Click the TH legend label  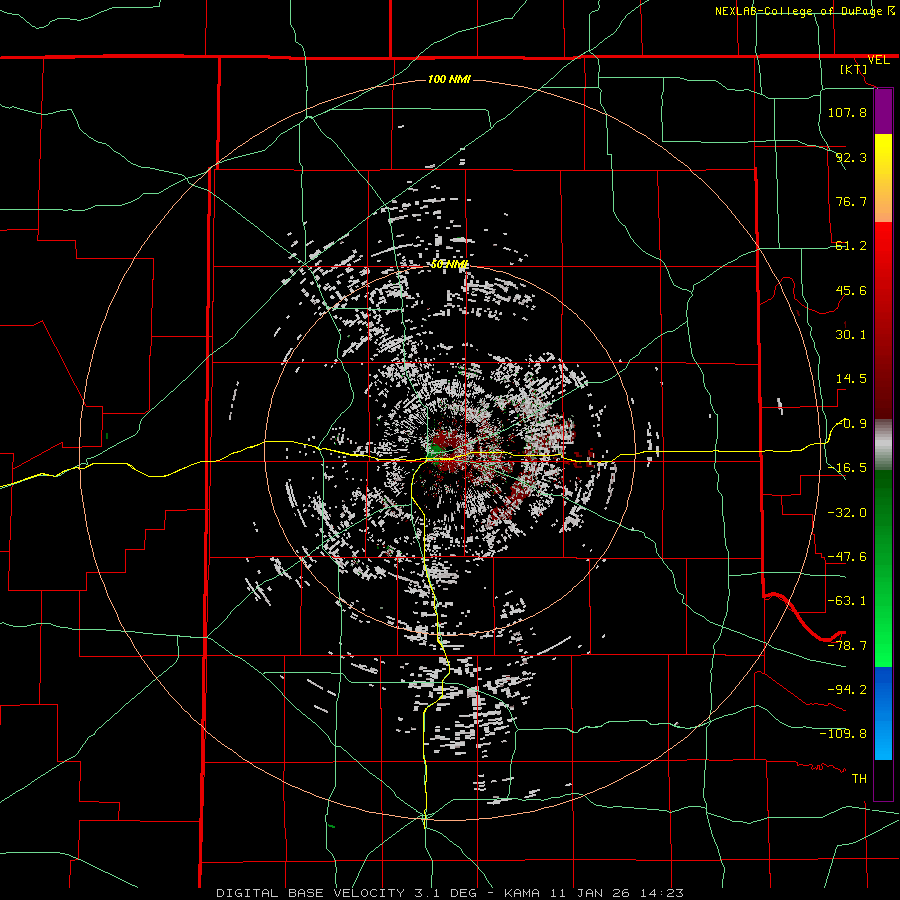coord(859,779)
